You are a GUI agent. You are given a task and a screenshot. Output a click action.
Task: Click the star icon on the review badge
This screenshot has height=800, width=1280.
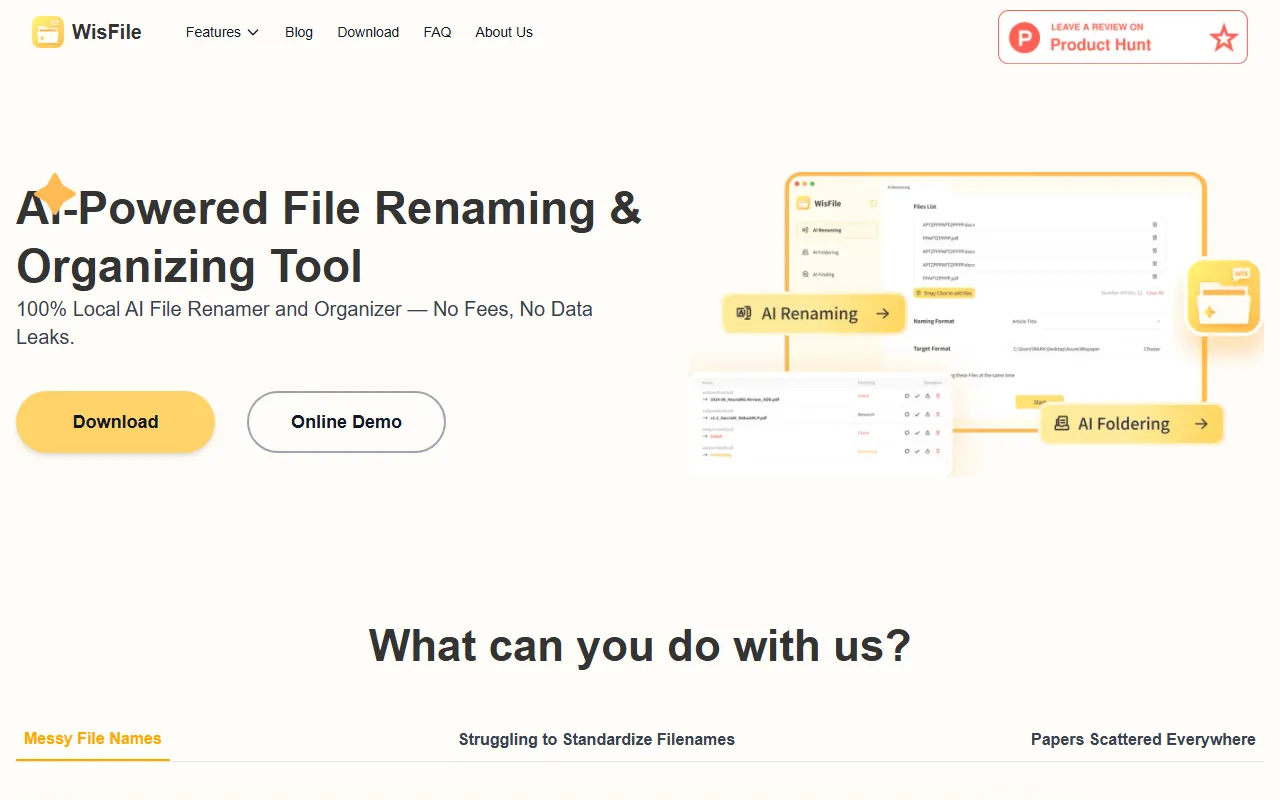pos(1224,37)
